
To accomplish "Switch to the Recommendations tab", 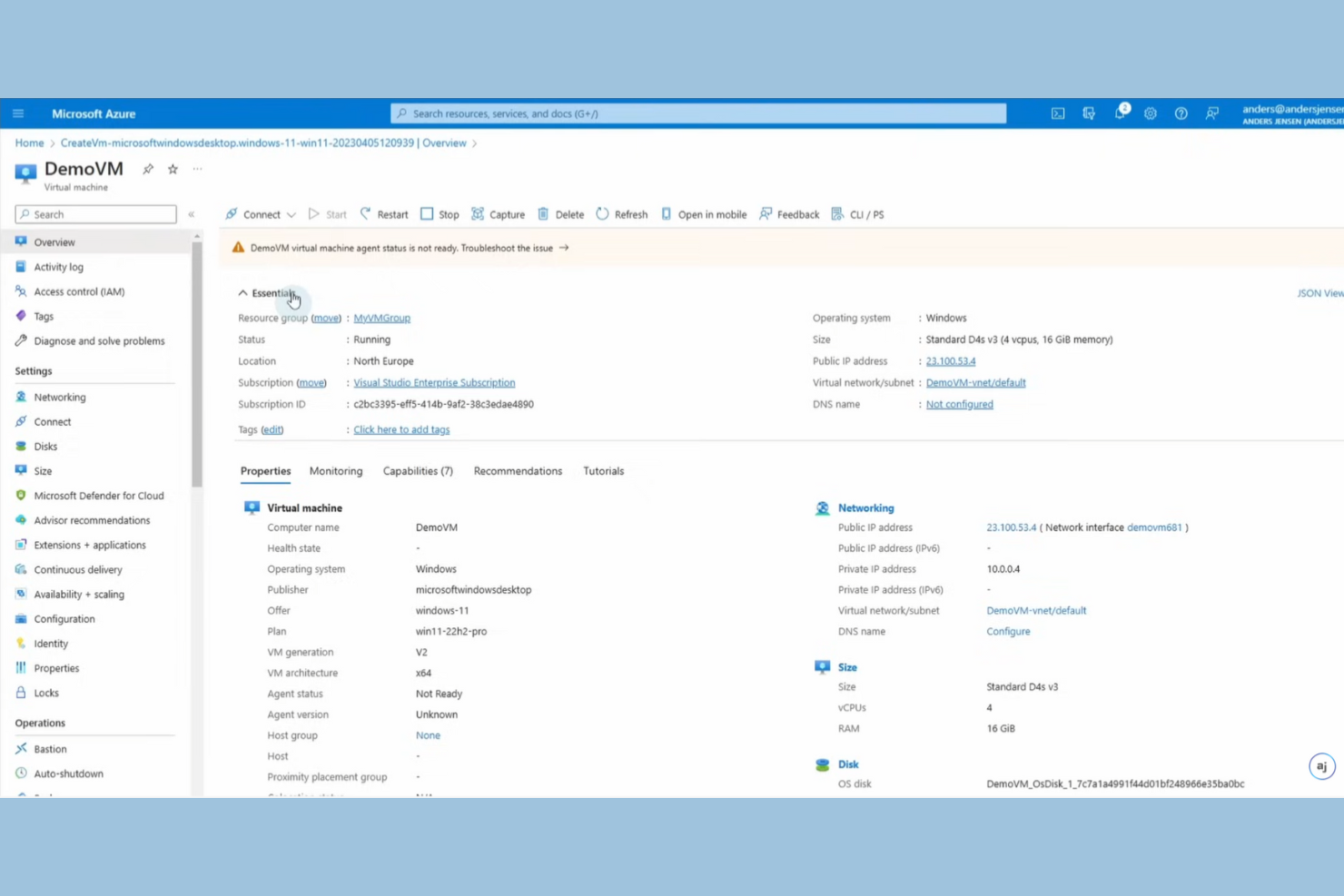I will click(x=518, y=471).
